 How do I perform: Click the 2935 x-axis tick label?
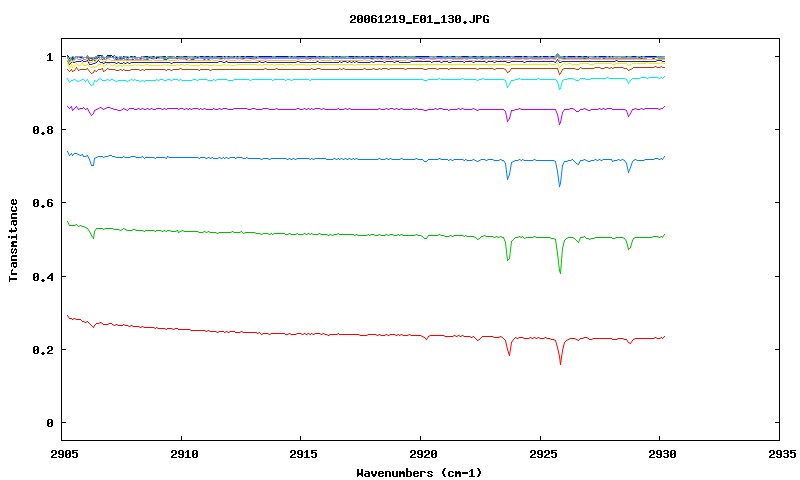782,454
